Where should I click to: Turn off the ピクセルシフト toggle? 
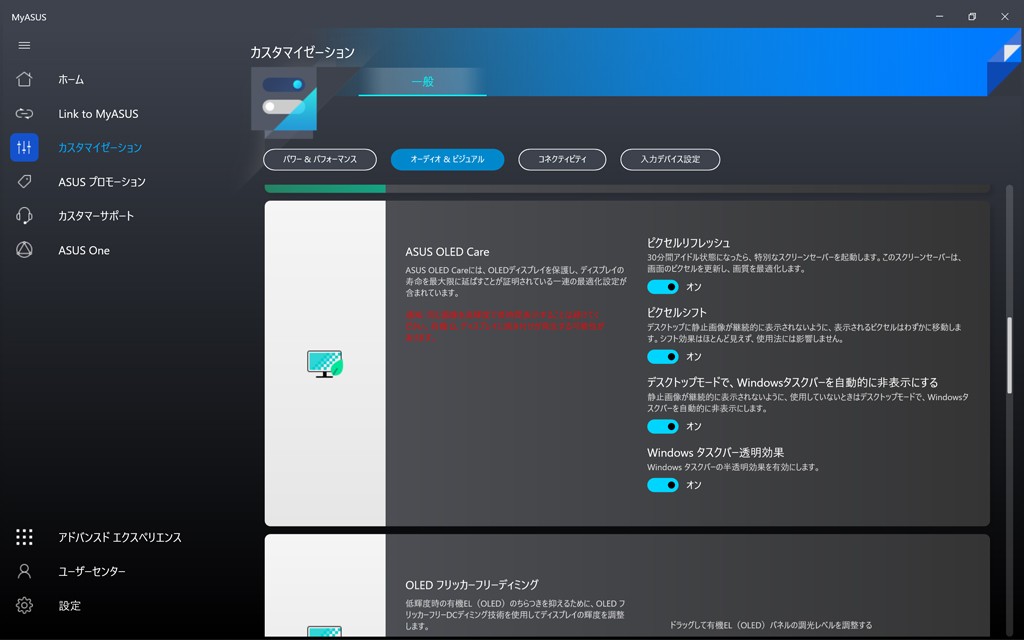click(x=663, y=357)
